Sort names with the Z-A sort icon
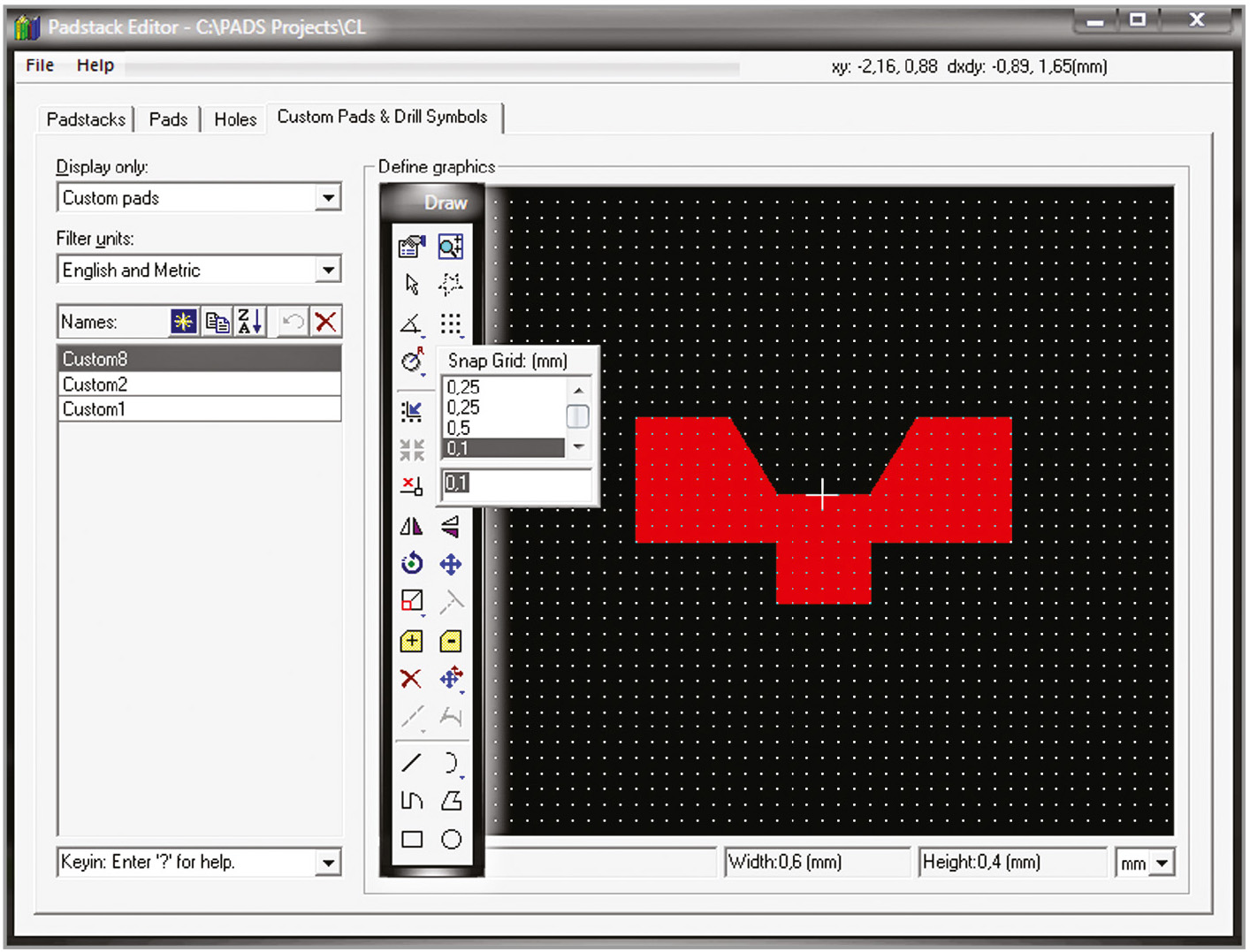 (249, 322)
